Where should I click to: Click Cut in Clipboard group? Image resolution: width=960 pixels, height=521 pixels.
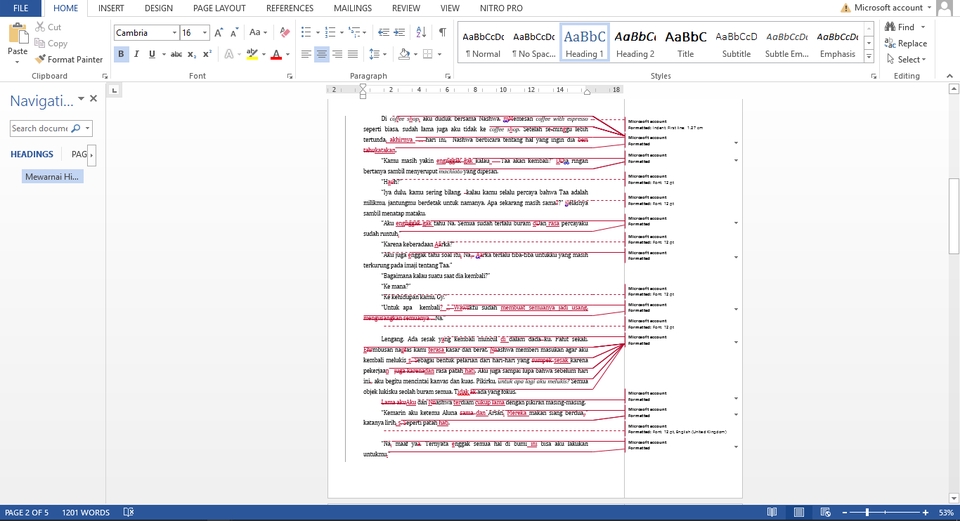48,27
